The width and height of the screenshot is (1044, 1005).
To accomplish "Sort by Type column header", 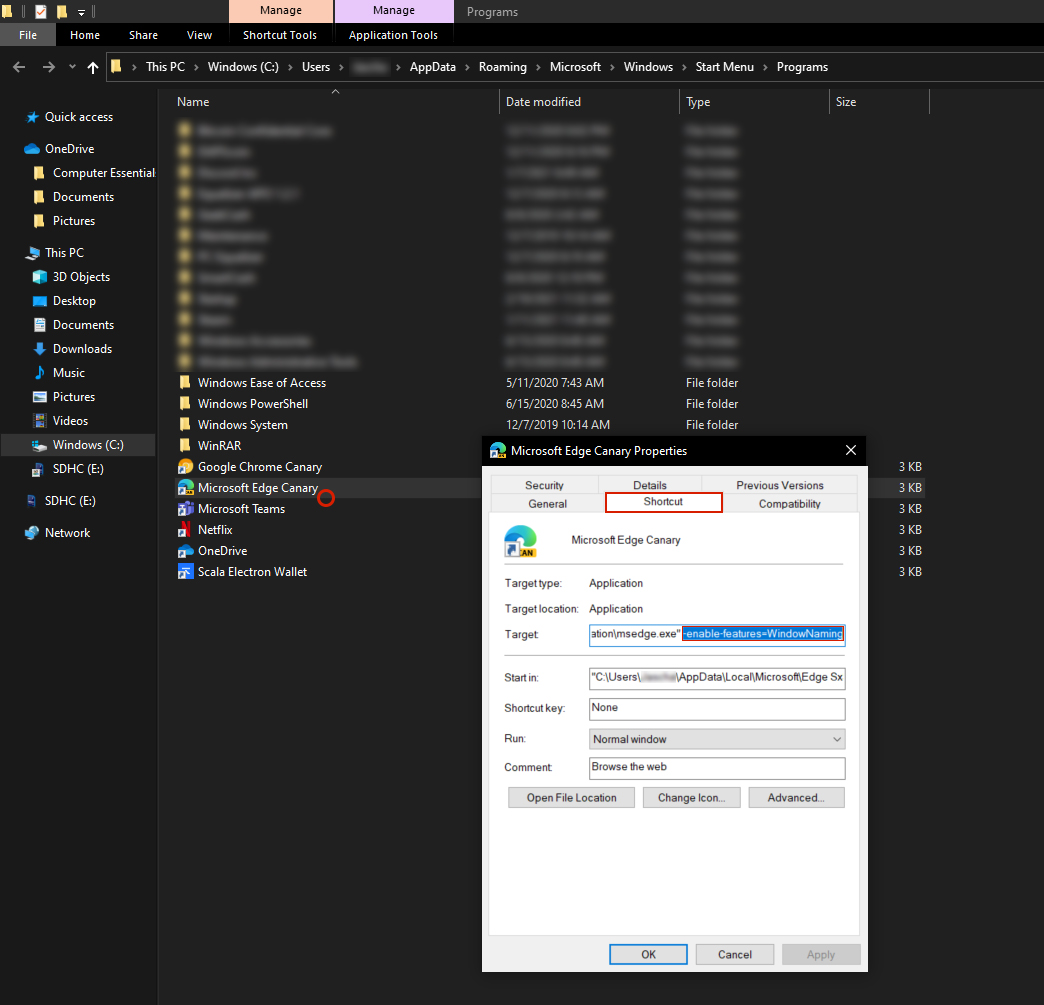I will click(x=698, y=102).
